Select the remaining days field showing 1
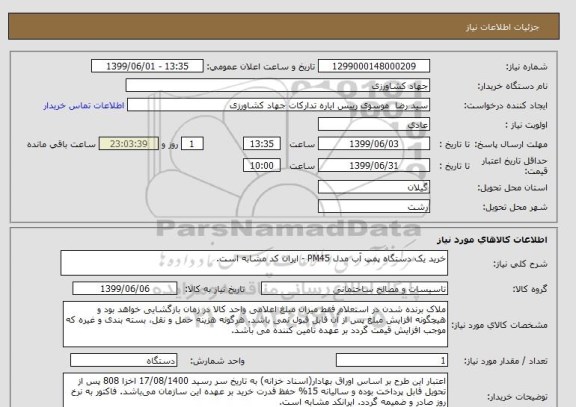The image size is (576, 407). point(192,144)
